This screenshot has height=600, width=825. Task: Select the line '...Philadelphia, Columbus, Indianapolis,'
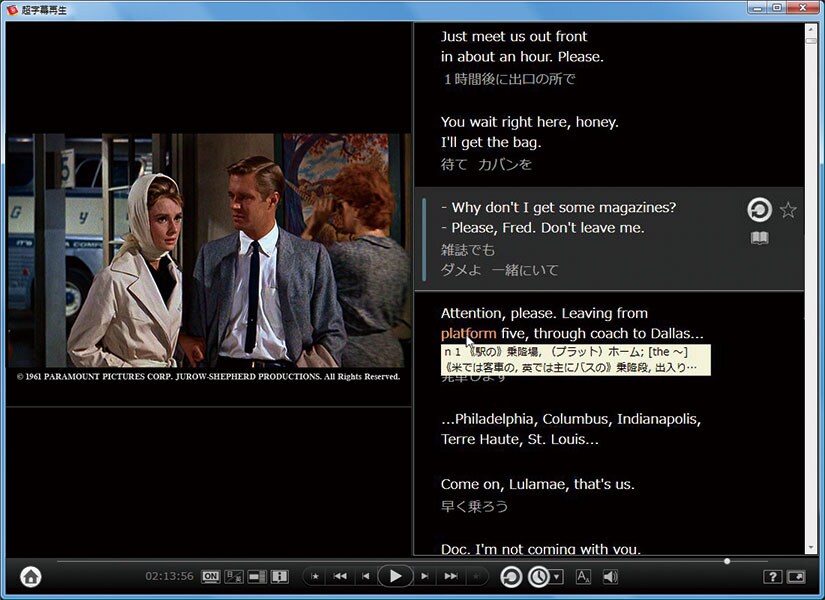pos(571,419)
